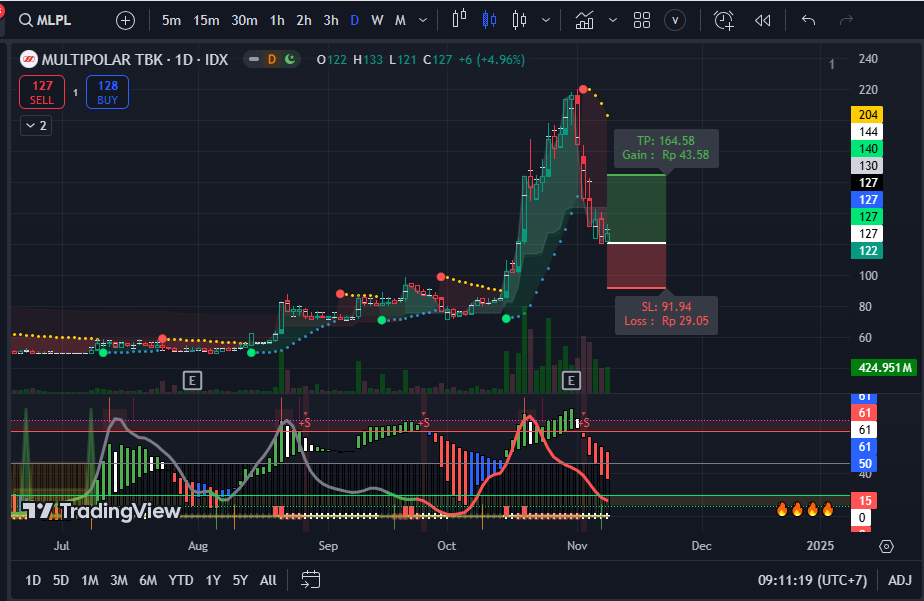Set the date range to YTD

point(181,580)
